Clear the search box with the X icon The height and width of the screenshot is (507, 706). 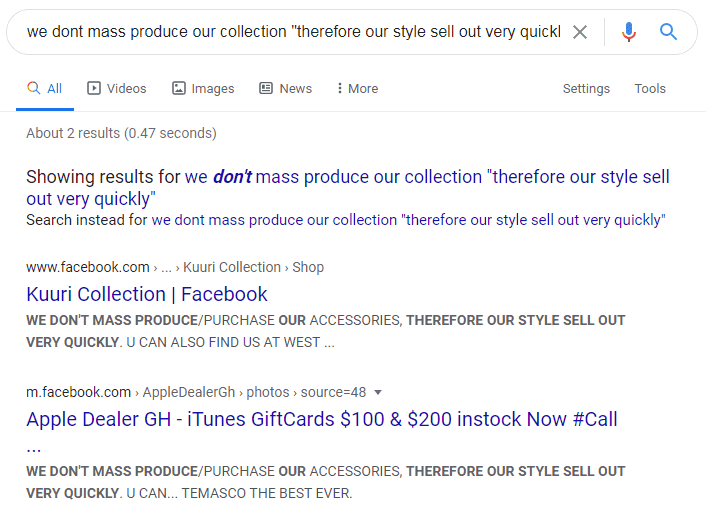click(x=580, y=32)
